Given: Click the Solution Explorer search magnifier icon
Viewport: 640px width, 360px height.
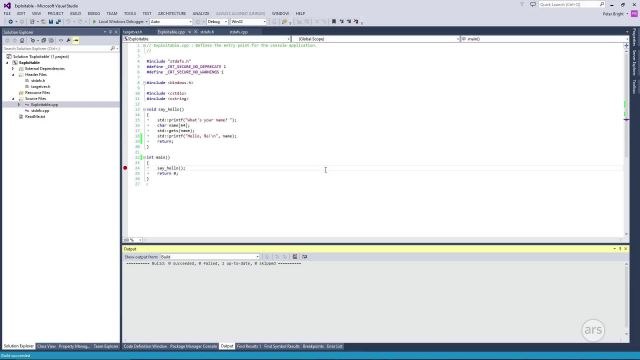Looking at the screenshot, I should [x=113, y=48].
